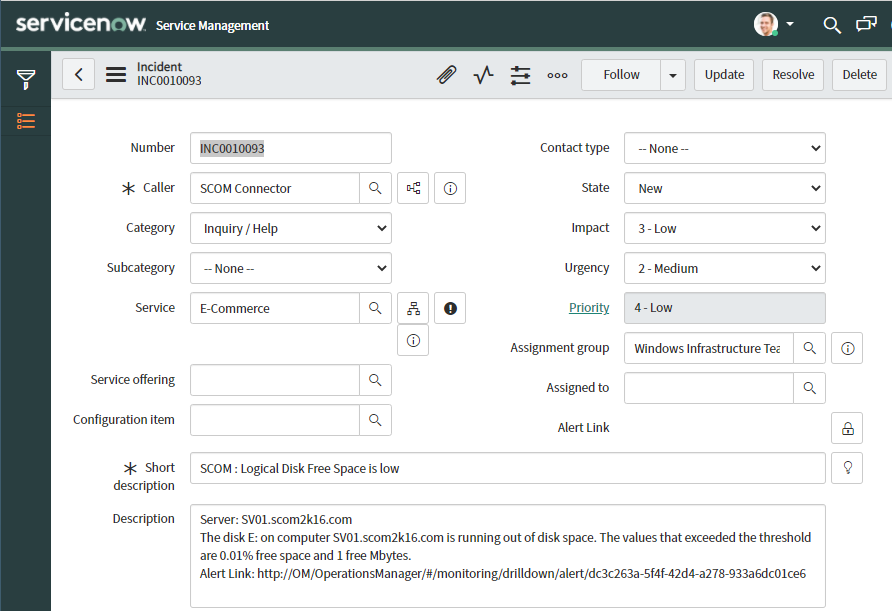
Task: Click the personalize form sliders icon
Action: click(521, 75)
